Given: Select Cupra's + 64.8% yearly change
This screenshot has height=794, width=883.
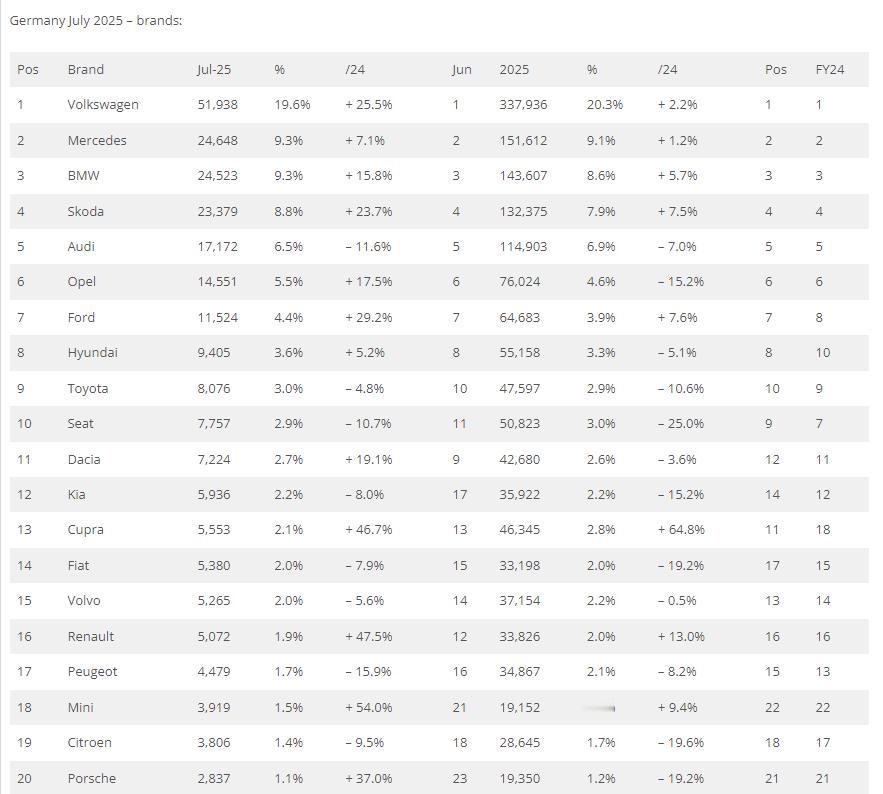Looking at the screenshot, I should coord(681,530).
